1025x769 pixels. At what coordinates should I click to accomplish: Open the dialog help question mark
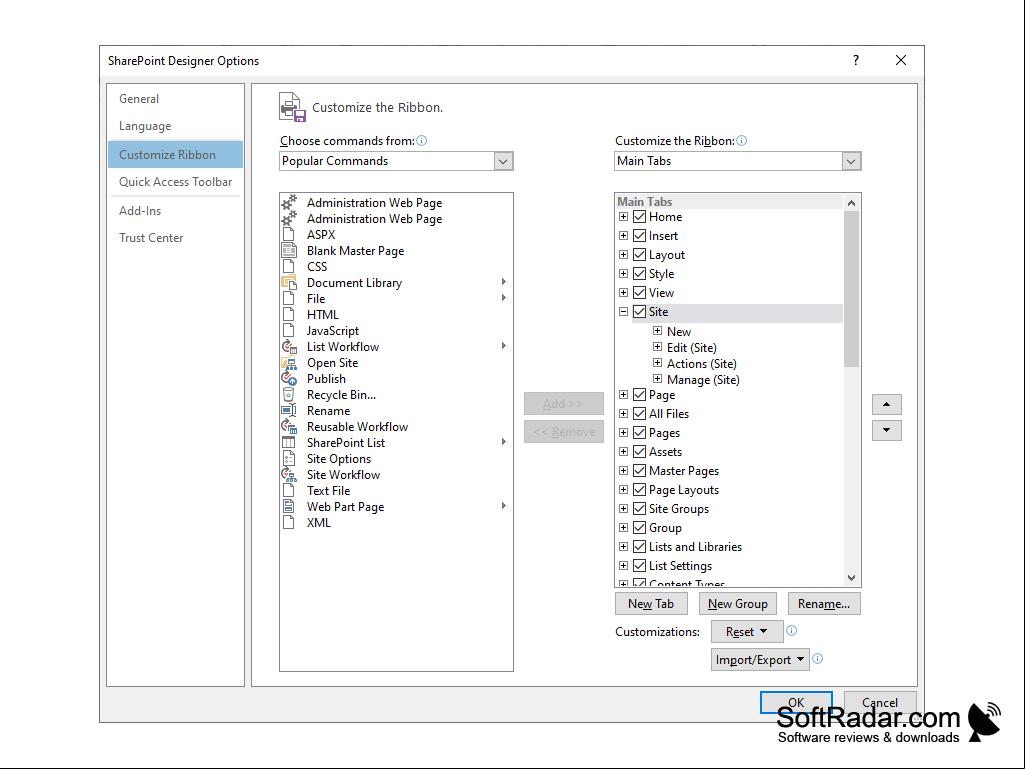tap(856, 60)
